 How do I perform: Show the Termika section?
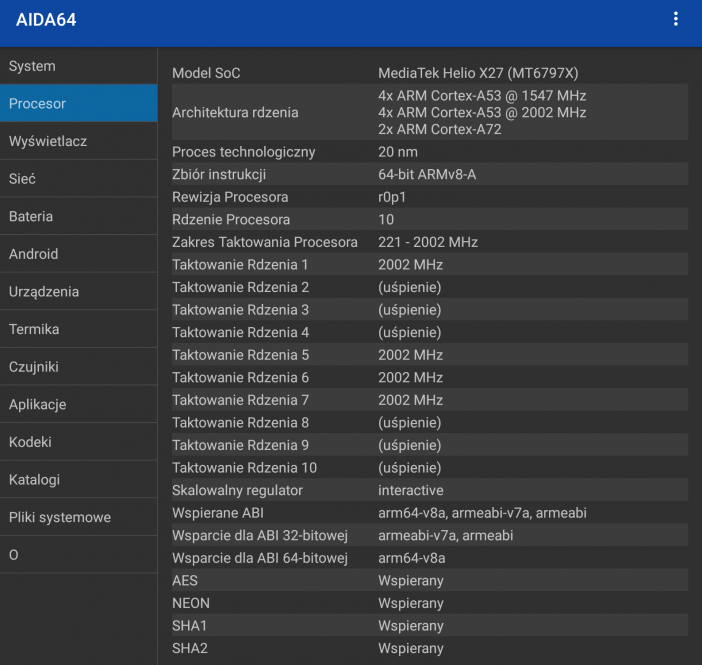tap(78, 329)
